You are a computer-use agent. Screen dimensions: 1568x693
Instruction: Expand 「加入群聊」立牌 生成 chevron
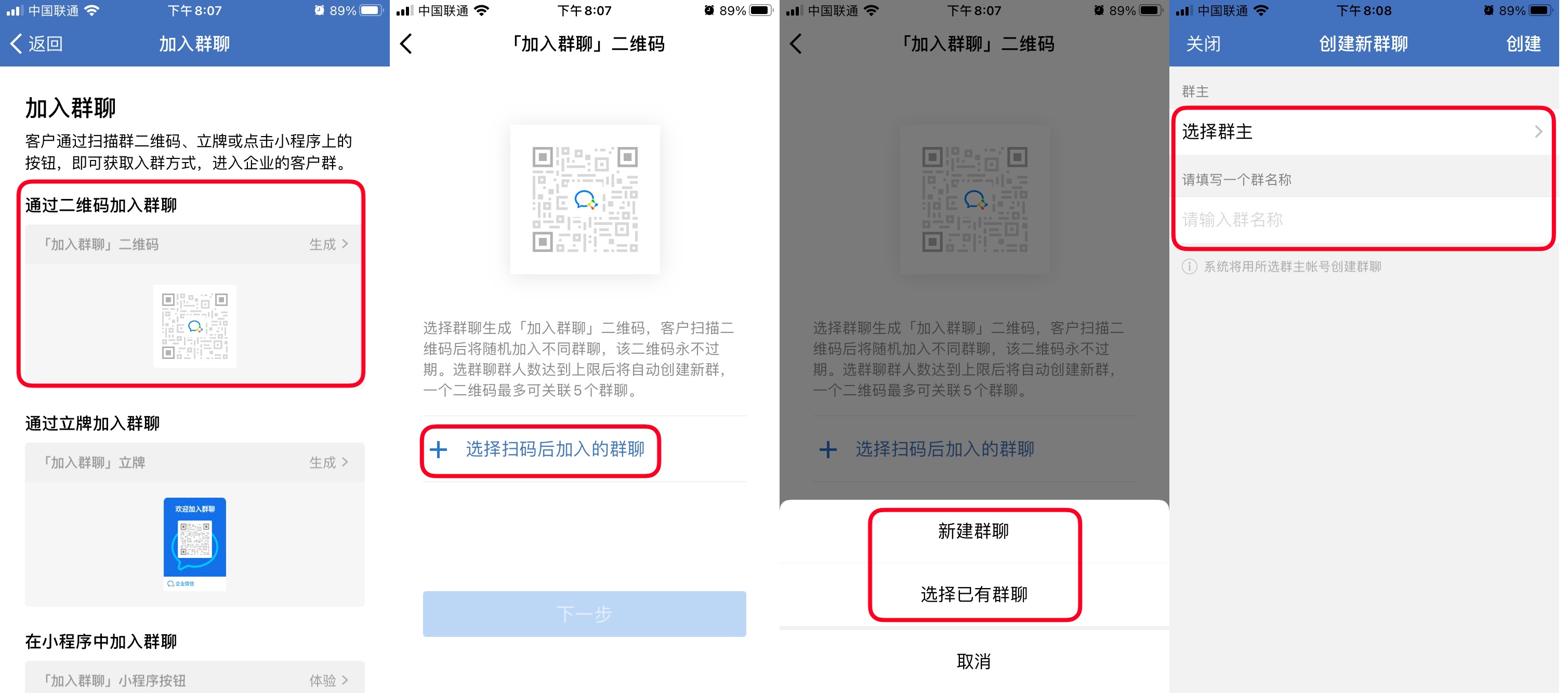coord(345,462)
